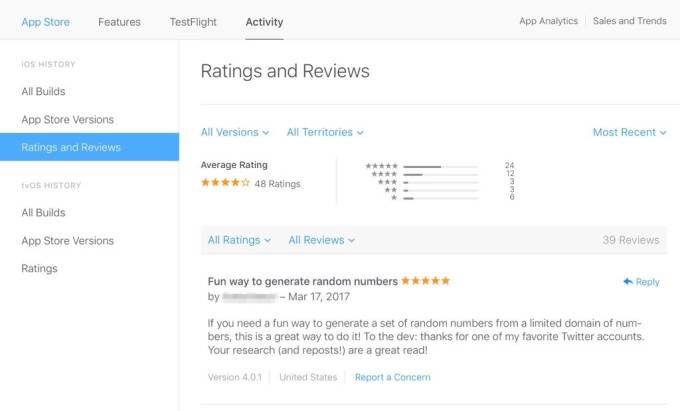Viewport: 680px width, 411px height.
Task: Click the one-star histogram row
Action: (440, 198)
